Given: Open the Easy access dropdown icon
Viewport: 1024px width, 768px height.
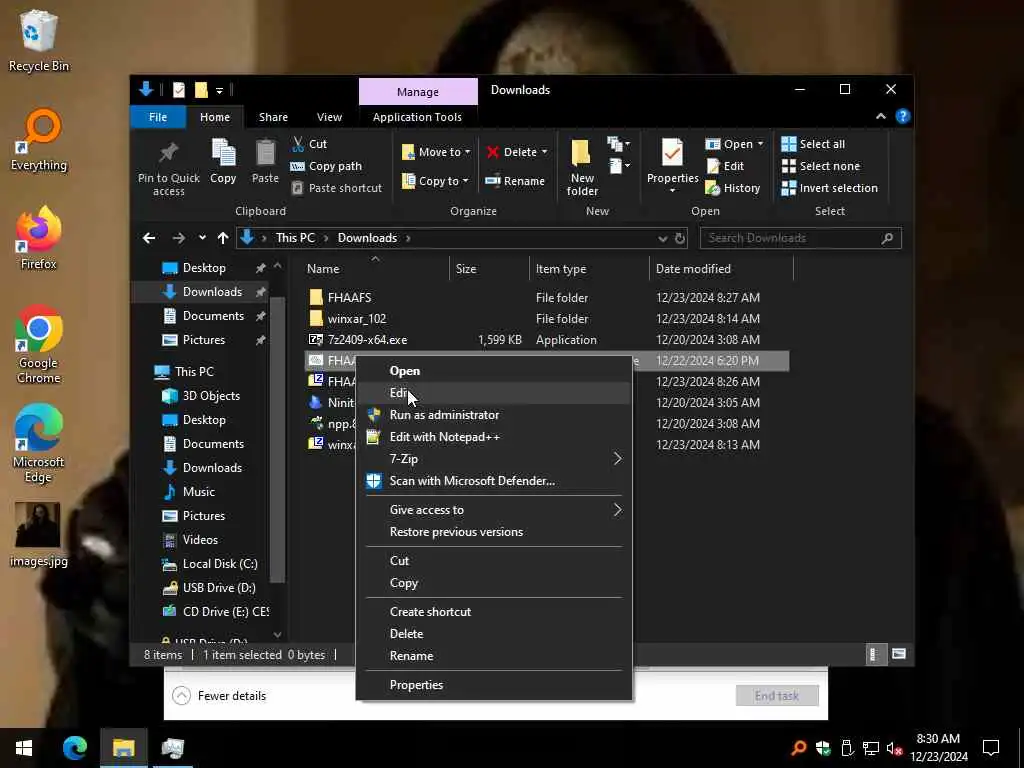Looking at the screenshot, I should click(619, 166).
